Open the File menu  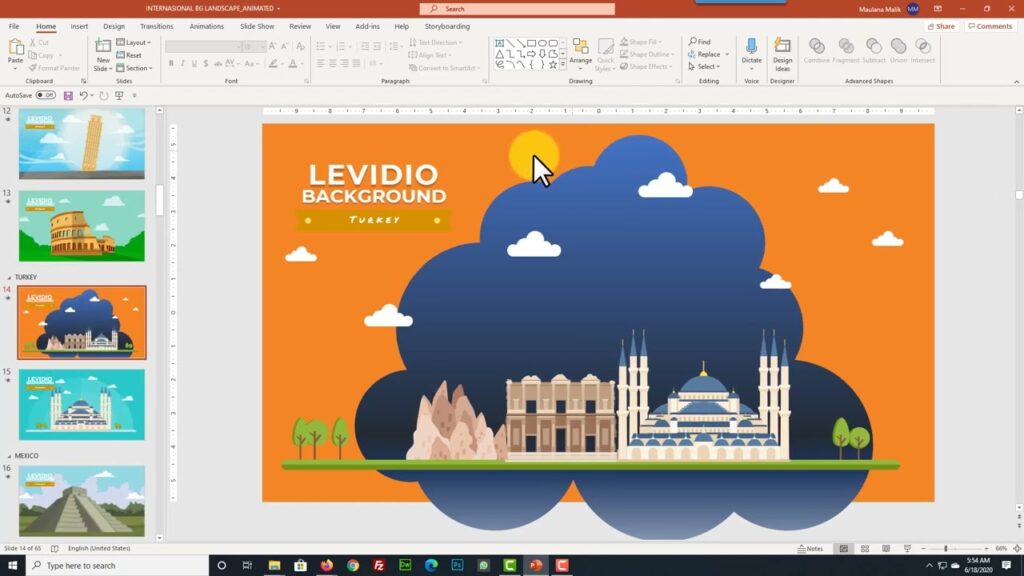[14, 27]
